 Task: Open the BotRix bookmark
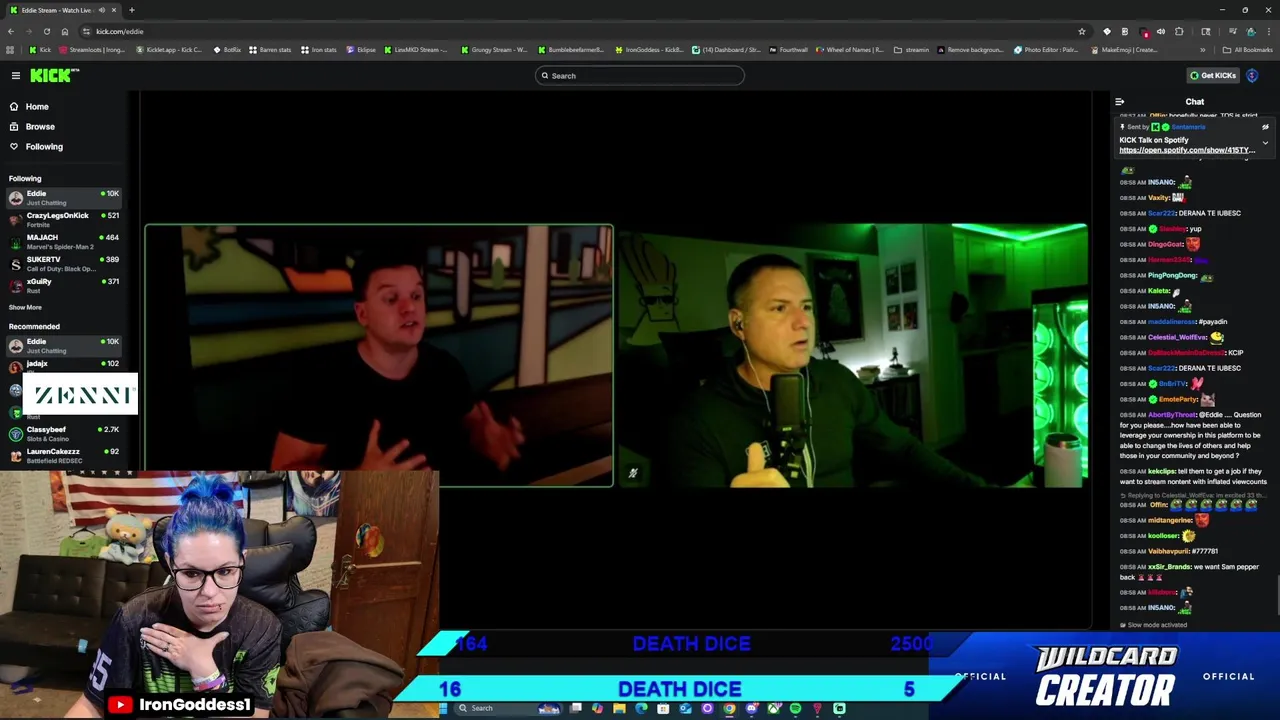click(x=227, y=50)
